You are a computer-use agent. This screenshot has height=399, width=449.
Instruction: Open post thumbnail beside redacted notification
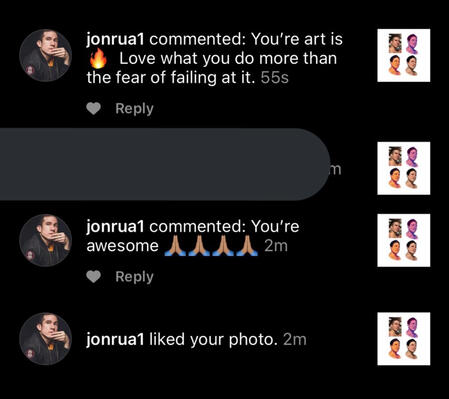(404, 168)
